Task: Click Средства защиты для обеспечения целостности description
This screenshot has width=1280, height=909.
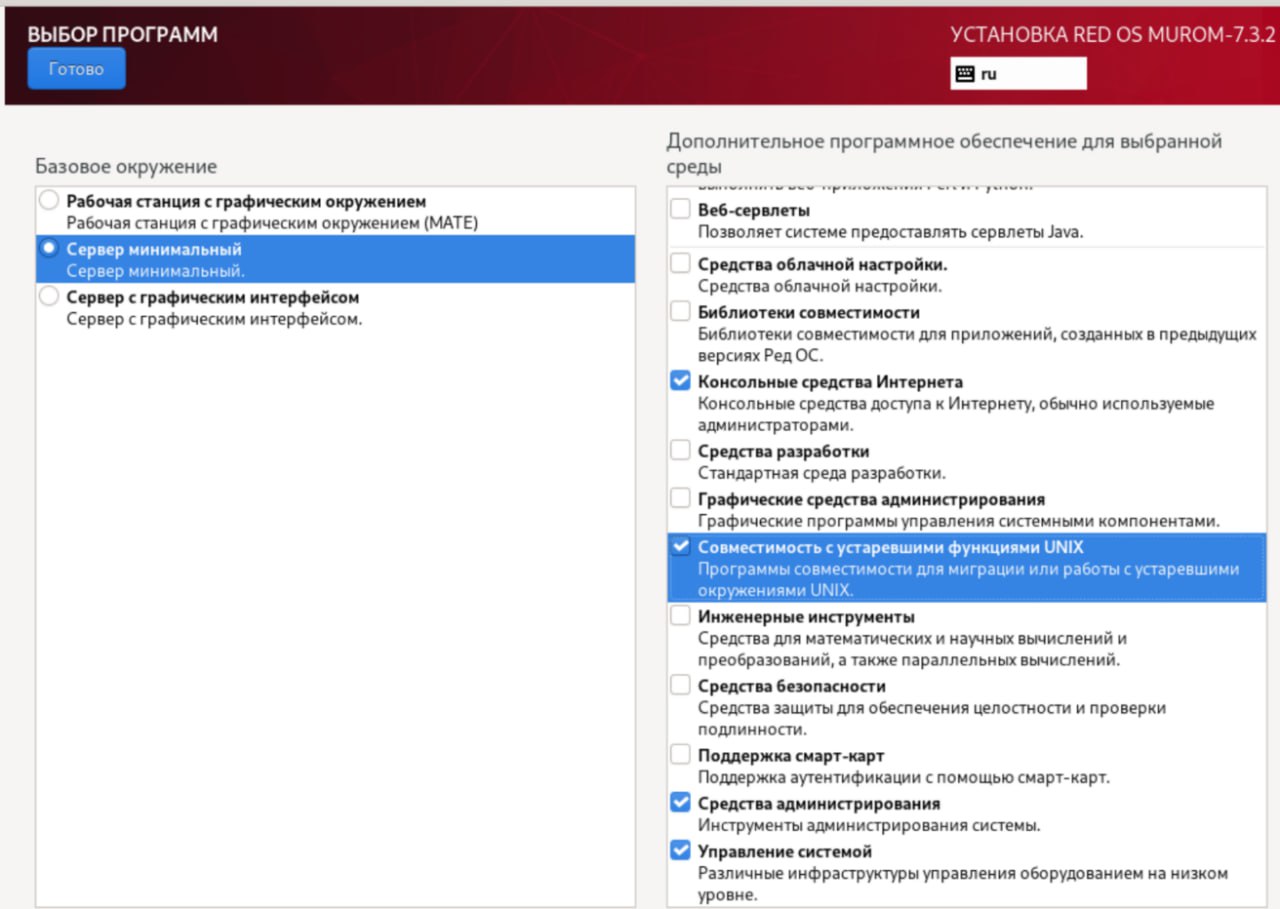Action: point(932,719)
